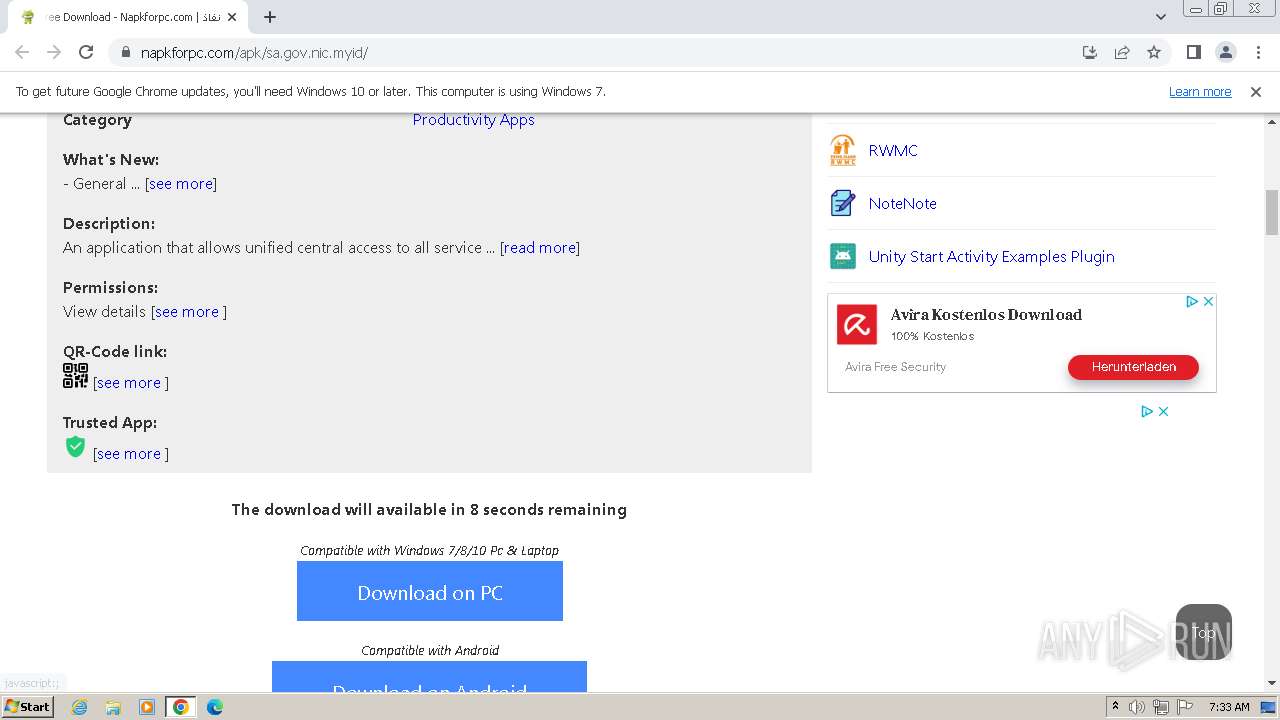The height and width of the screenshot is (720, 1280).
Task: Click the taskbar clock 7:33 AM
Action: coord(1229,707)
